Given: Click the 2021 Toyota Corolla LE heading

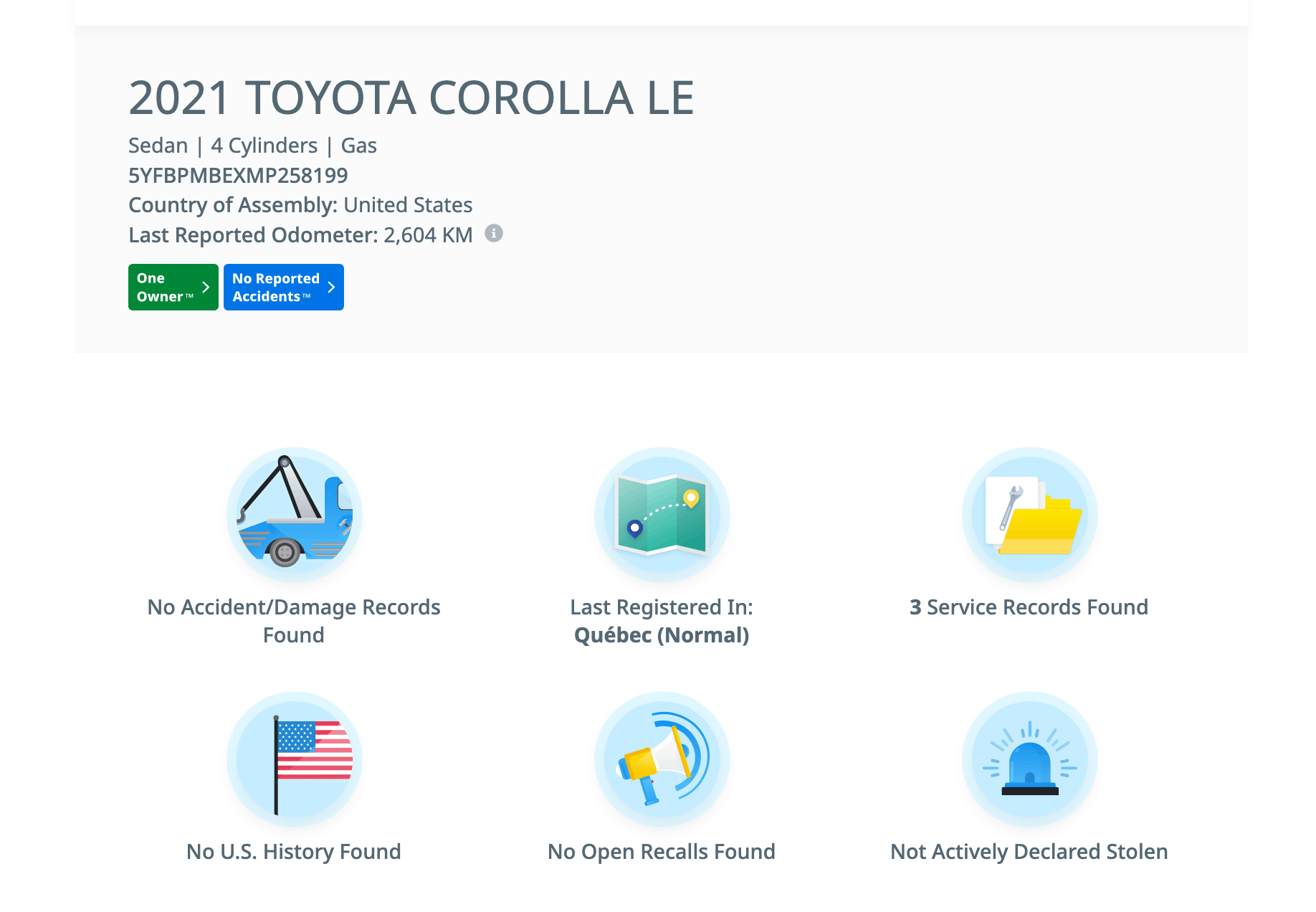Looking at the screenshot, I should coord(411,98).
